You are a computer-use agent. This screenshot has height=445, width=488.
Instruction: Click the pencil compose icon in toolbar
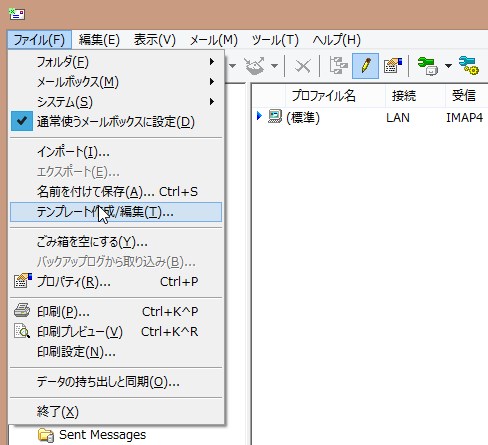click(x=365, y=66)
